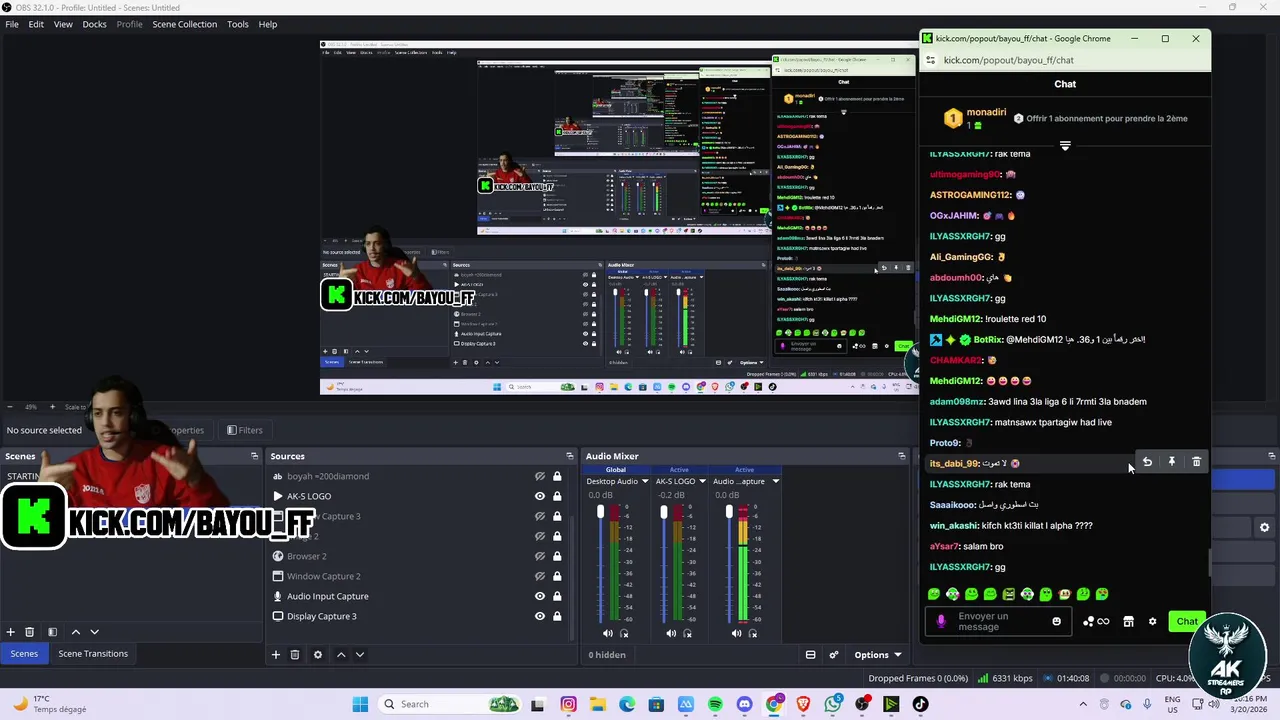The image size is (1280, 720).
Task: Open source properties gear in Sources toolbar
Action: [x=318, y=655]
